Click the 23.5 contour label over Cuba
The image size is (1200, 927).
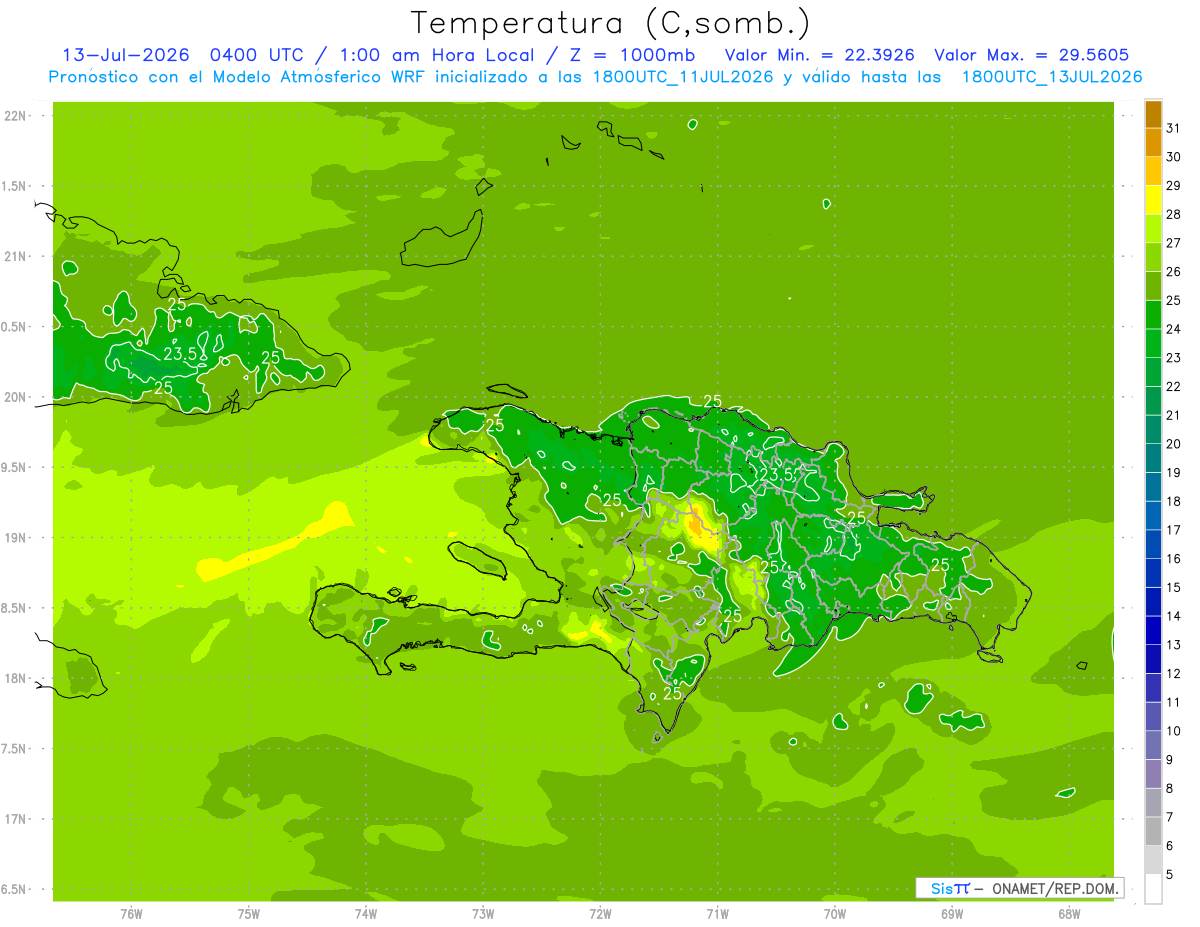[x=179, y=353]
